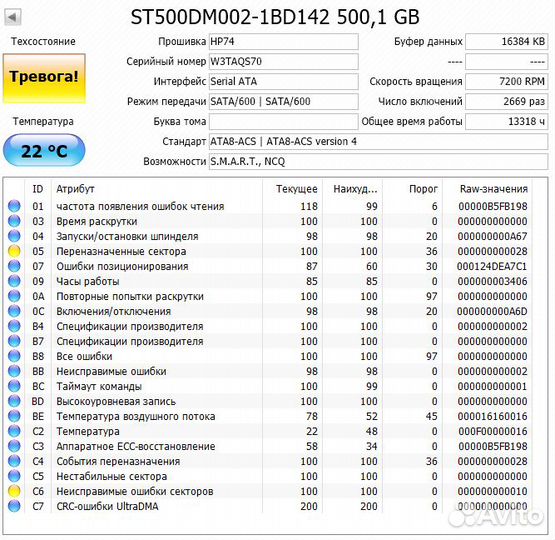Viewport: 555px width, 540px height.
Task: Click attribute name частота появления ошибок чтения
Action: (140, 206)
